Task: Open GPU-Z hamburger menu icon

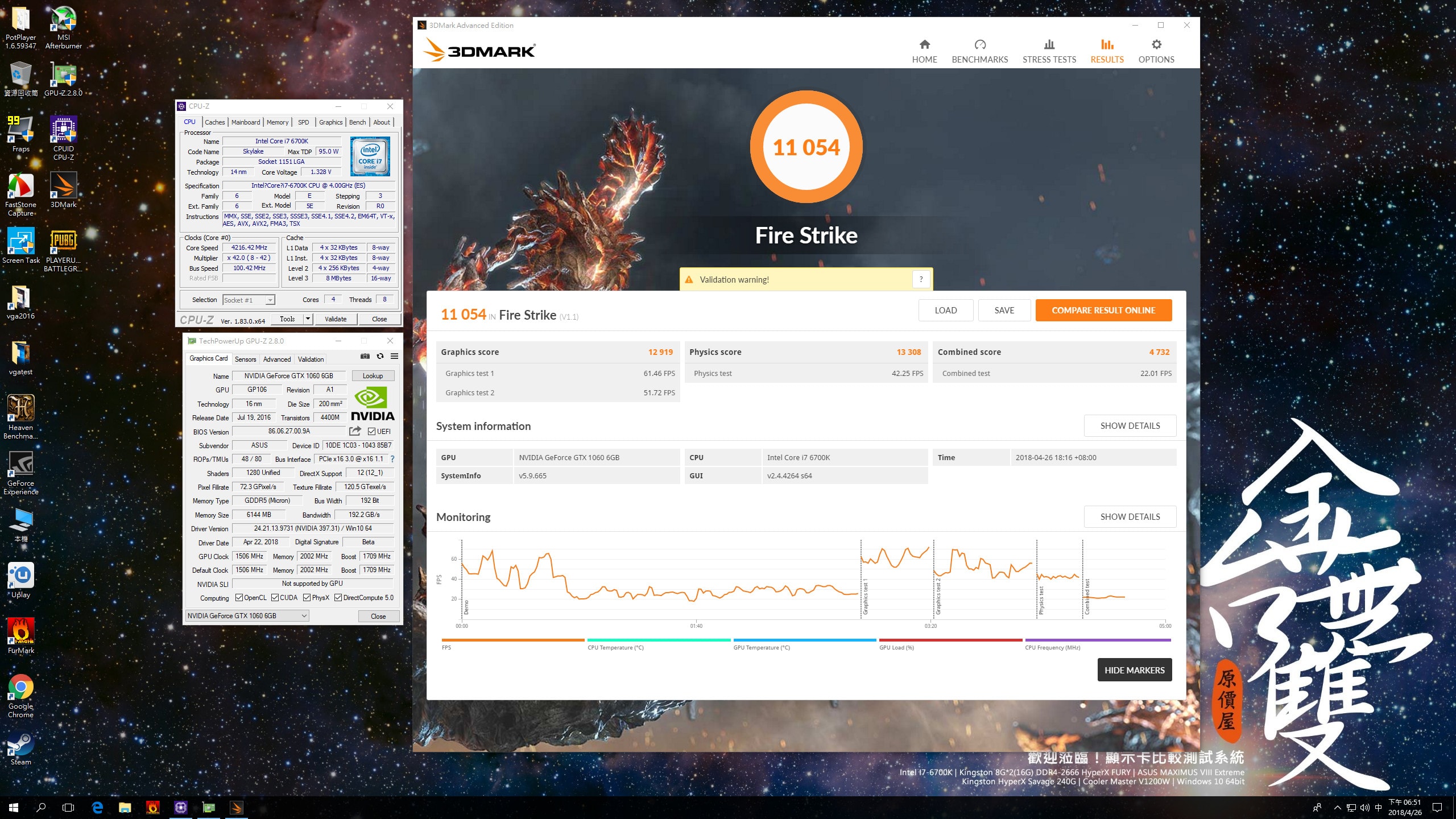Action: pos(394,357)
